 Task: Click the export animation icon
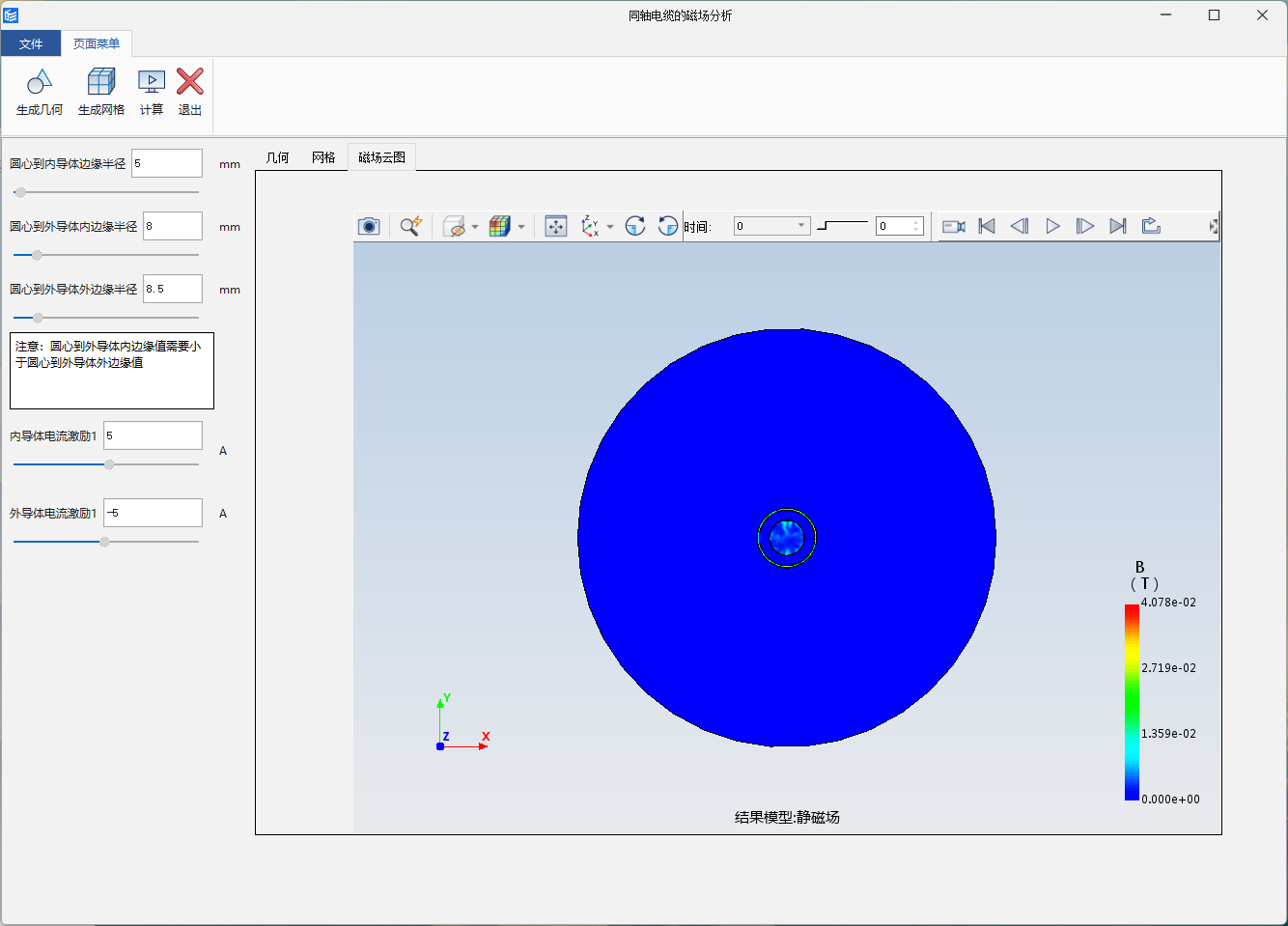(1151, 226)
